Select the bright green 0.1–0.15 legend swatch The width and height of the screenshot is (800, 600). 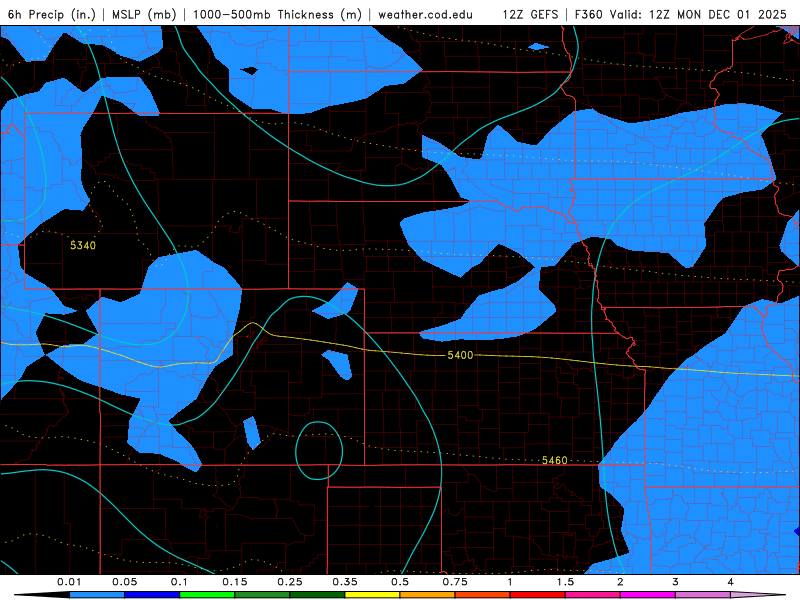coord(207,595)
